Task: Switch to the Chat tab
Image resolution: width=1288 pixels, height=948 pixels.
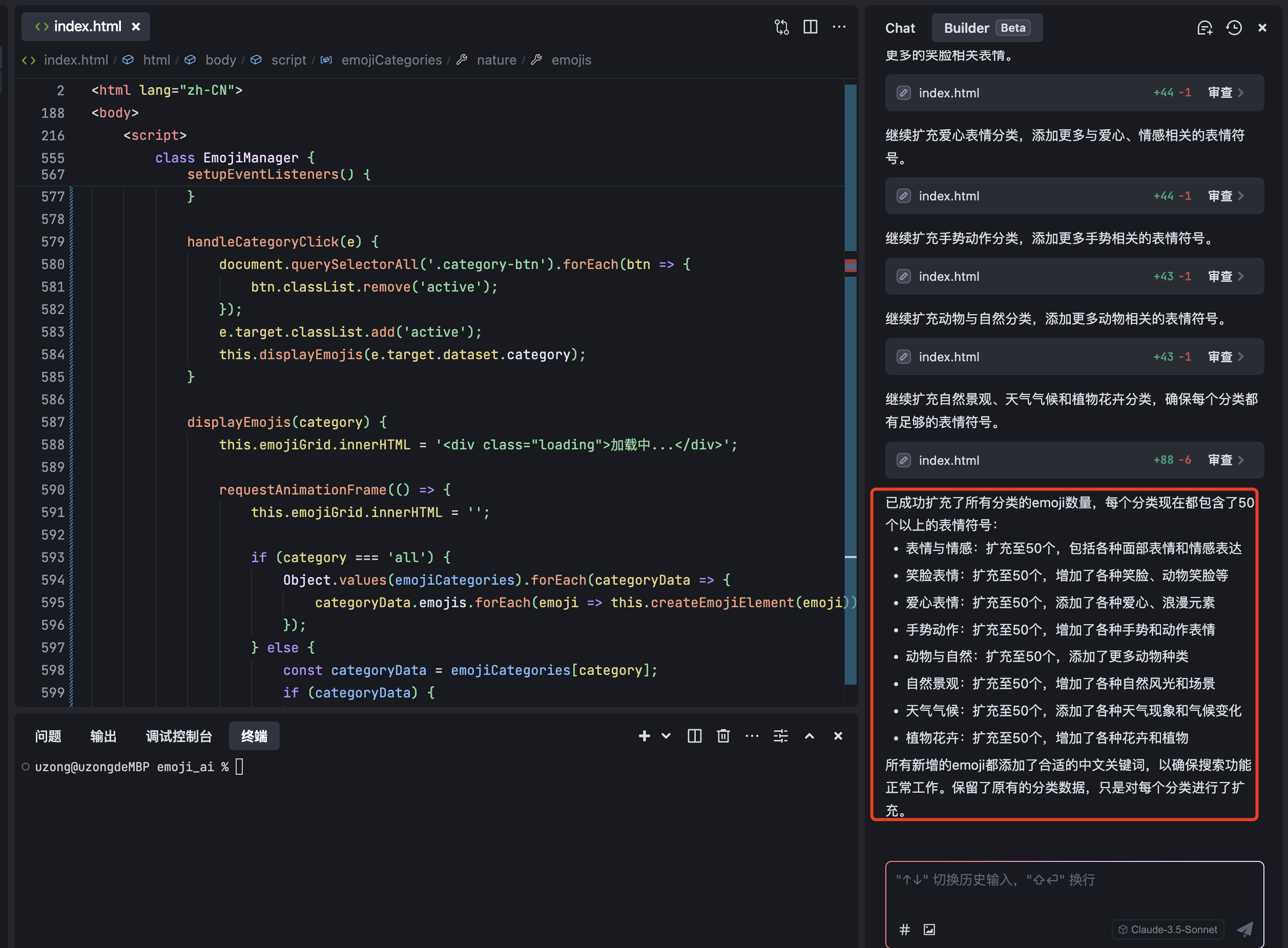Action: (900, 28)
